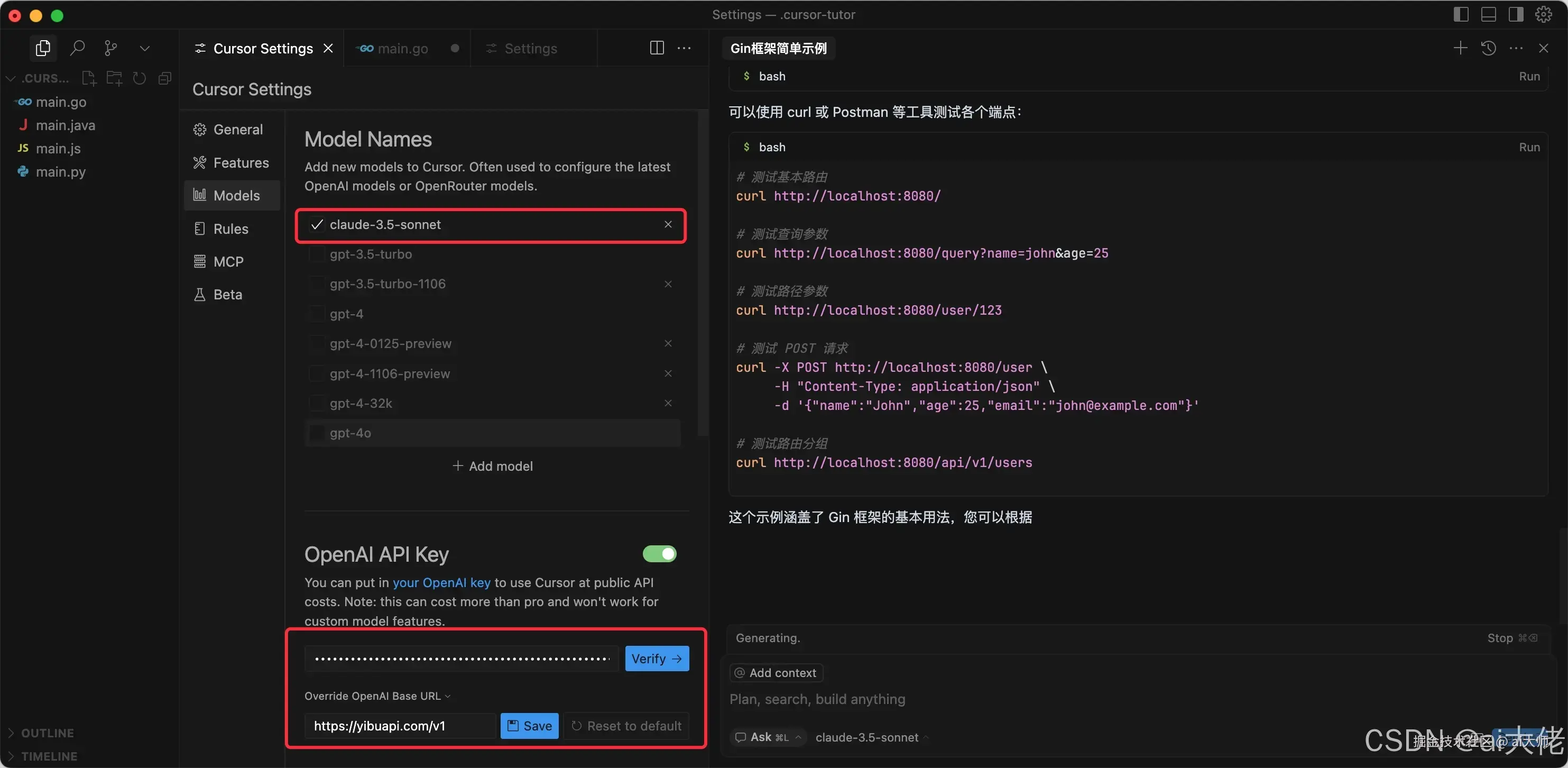Follow the your OpenAI key link
Viewport: 1568px width, 768px height.
(441, 583)
